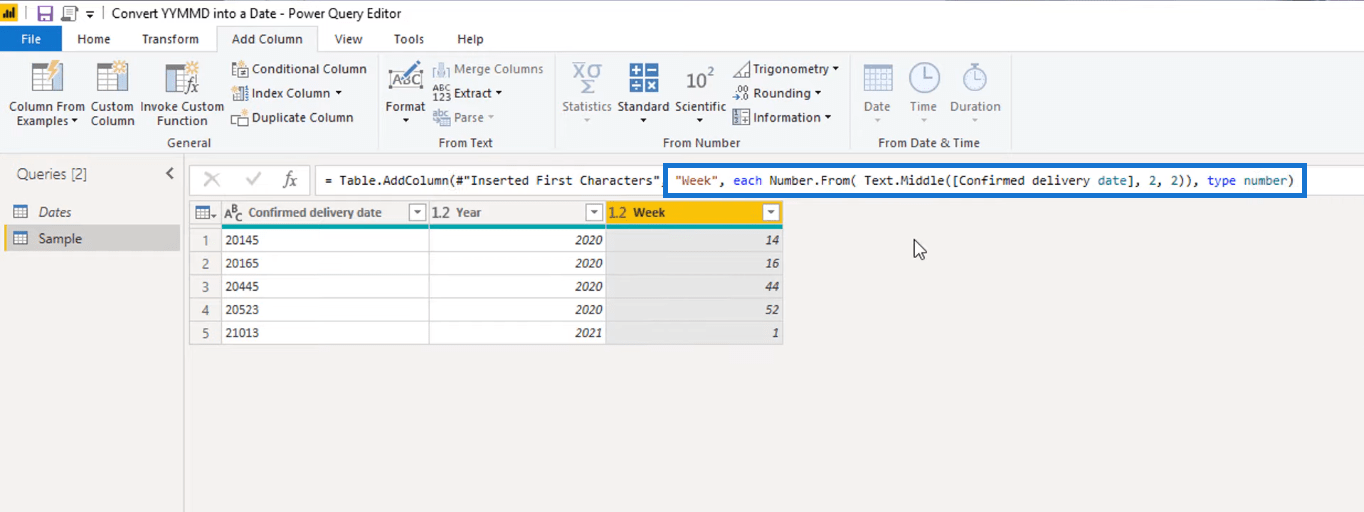Expand the Information dropdown
The height and width of the screenshot is (512, 1364).
[x=828, y=117]
